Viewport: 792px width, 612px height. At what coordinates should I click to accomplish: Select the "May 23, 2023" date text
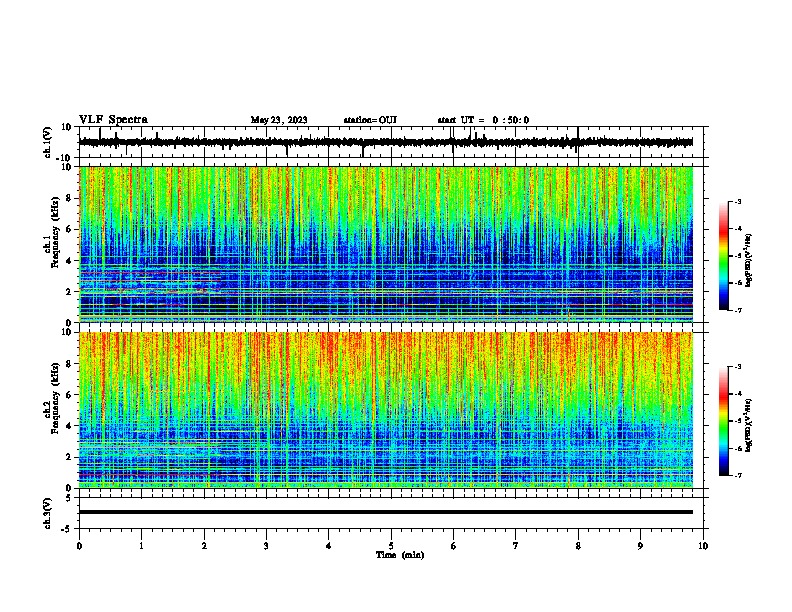pos(279,120)
